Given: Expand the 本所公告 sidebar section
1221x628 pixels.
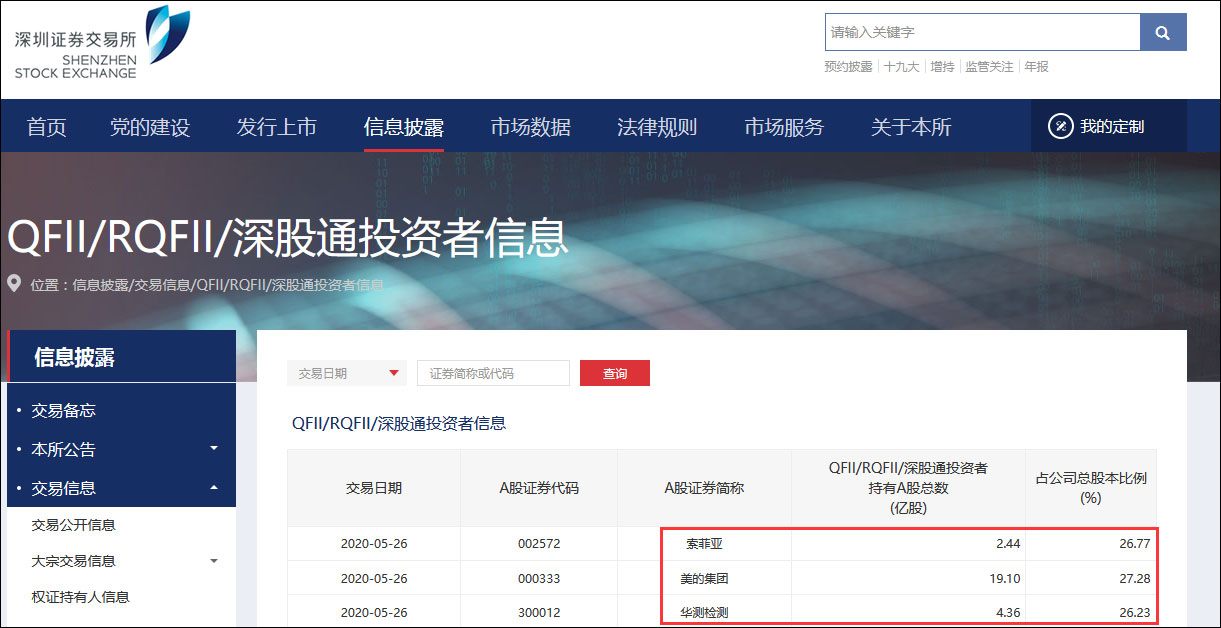Looking at the screenshot, I should (213, 449).
